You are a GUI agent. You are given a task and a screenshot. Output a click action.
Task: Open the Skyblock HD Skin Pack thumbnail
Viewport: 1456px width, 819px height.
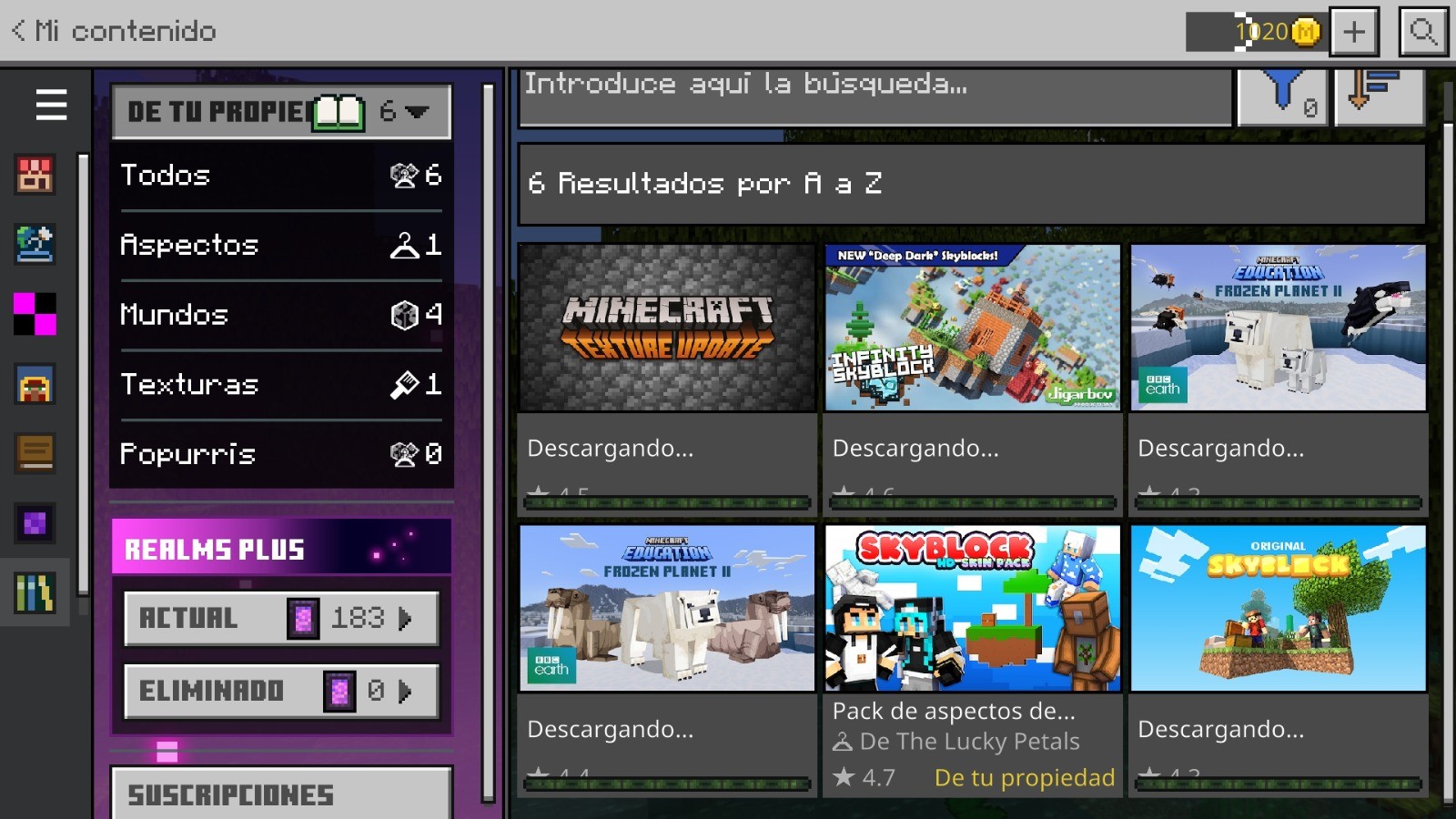(973, 608)
